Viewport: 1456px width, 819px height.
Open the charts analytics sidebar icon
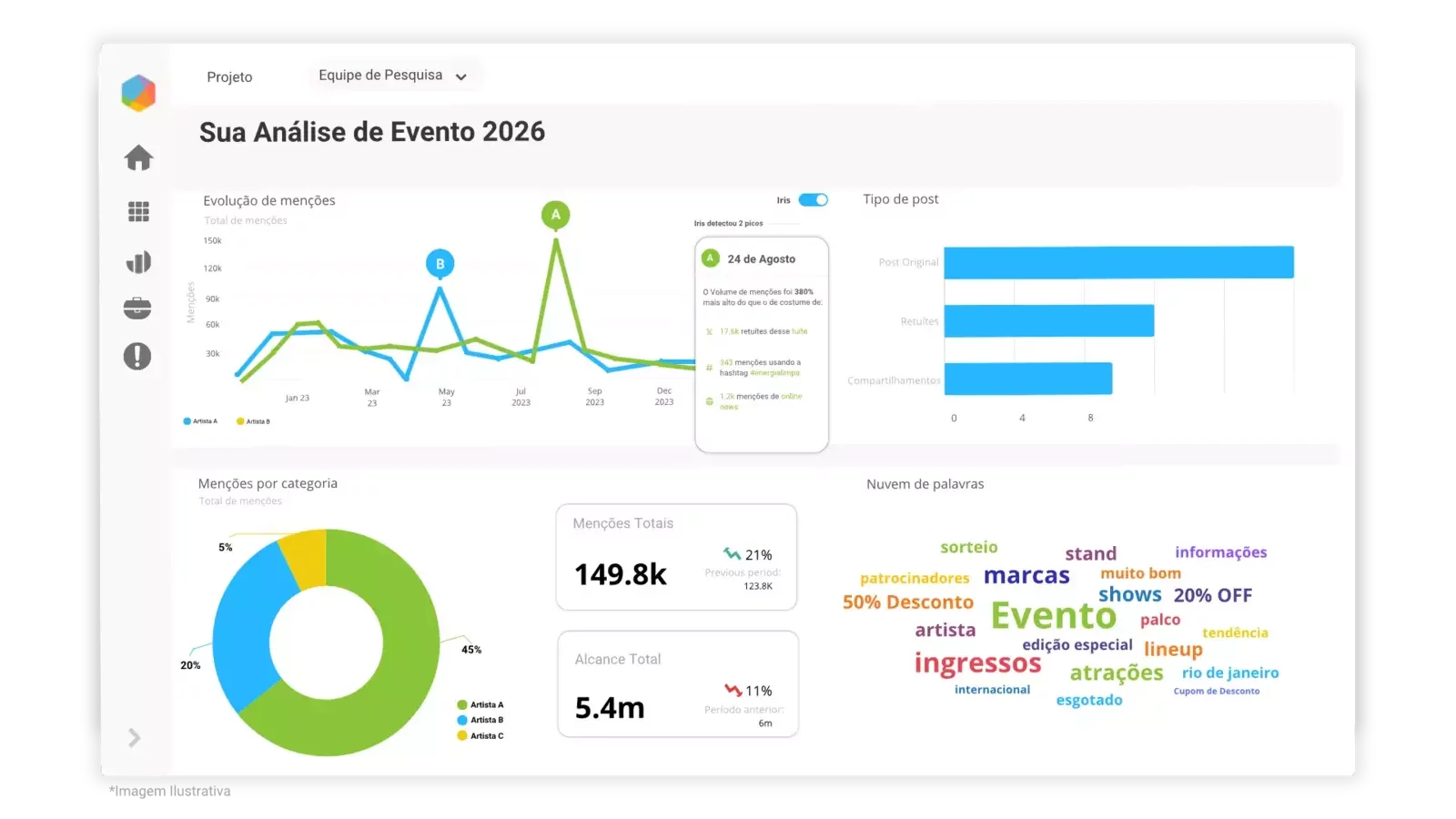[138, 263]
